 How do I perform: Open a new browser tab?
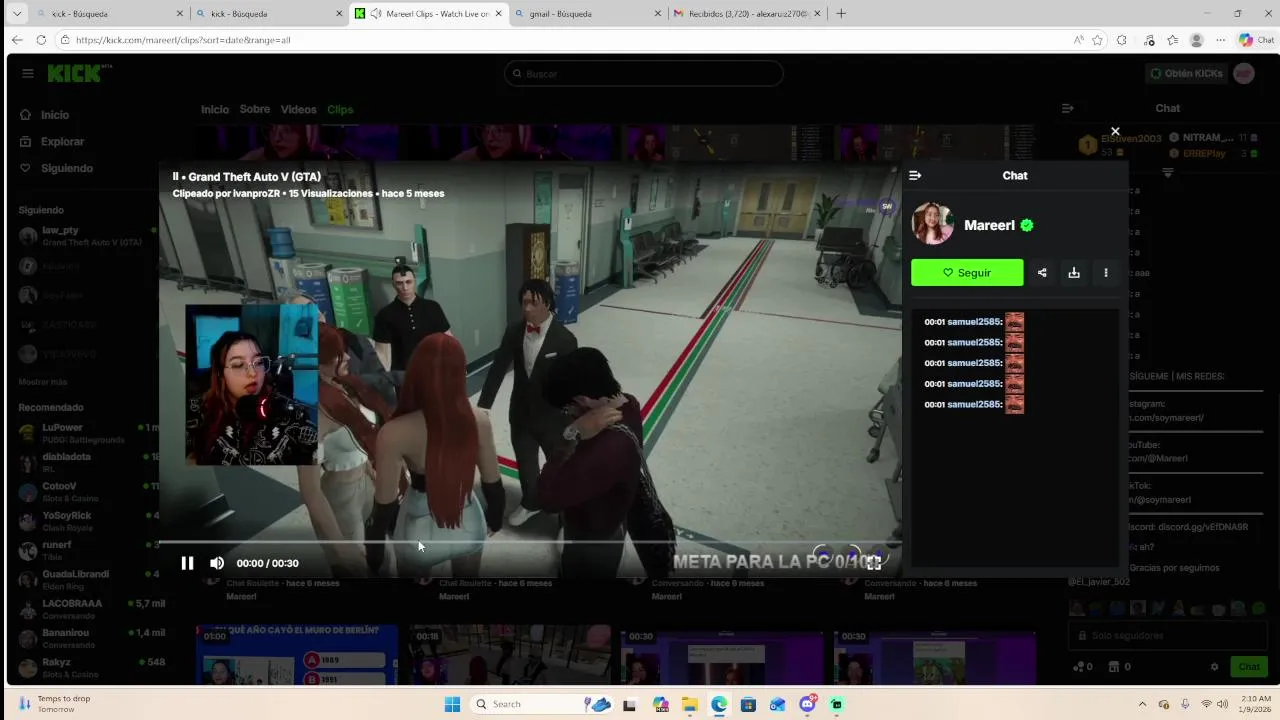841,14
